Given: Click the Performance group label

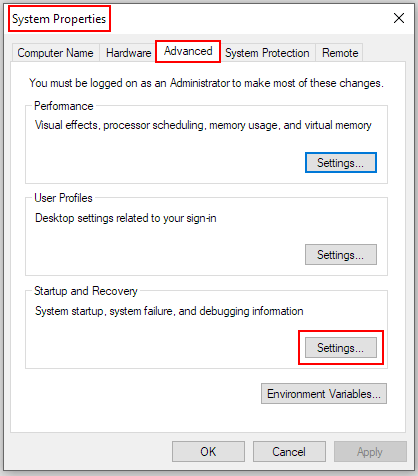Looking at the screenshot, I should [64, 106].
